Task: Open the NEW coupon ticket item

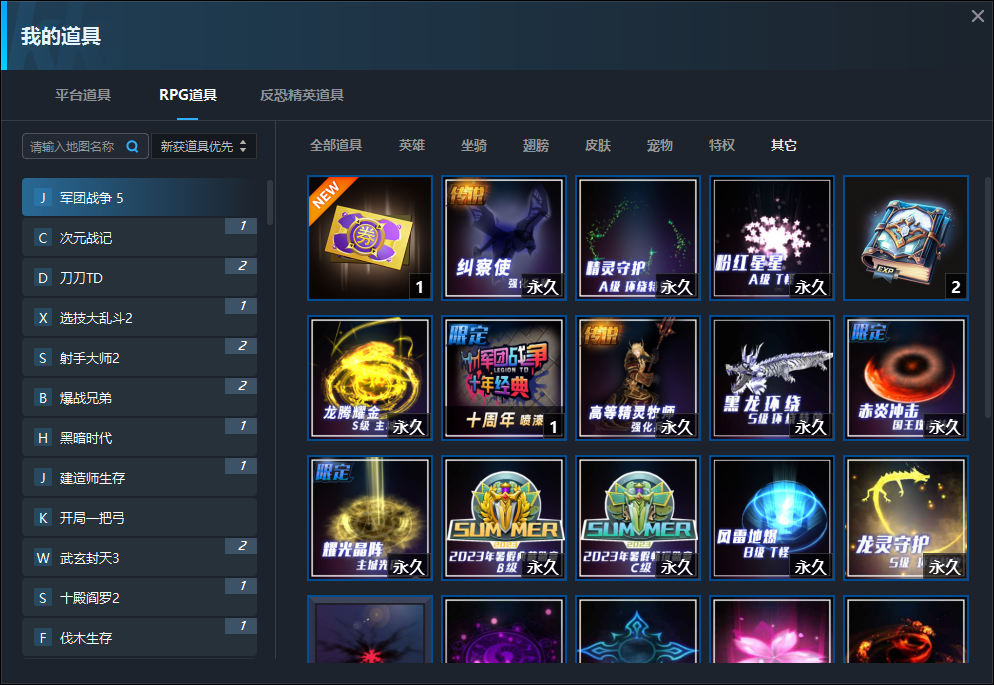Action: pos(370,238)
